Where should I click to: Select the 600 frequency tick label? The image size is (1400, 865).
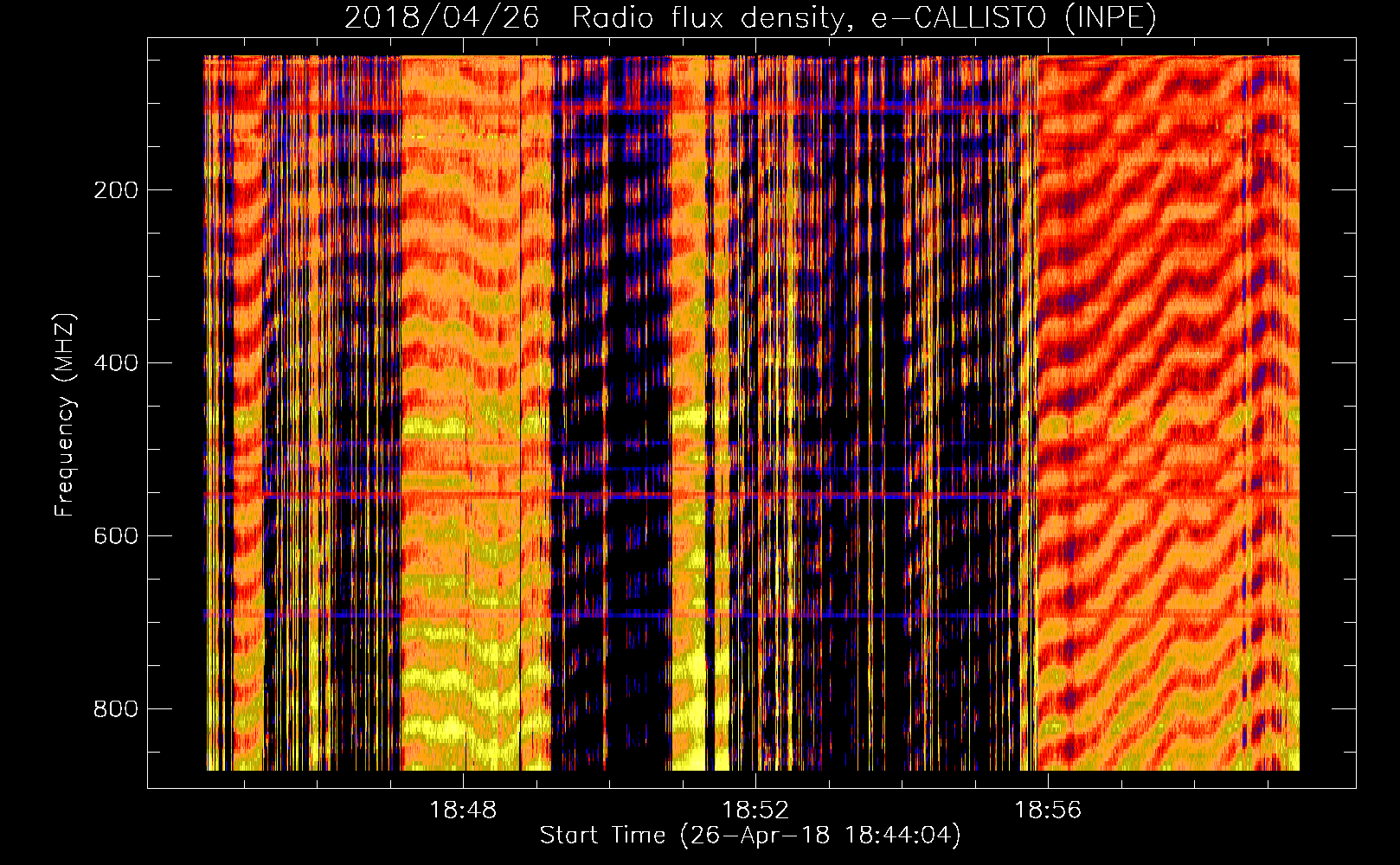pos(116,536)
